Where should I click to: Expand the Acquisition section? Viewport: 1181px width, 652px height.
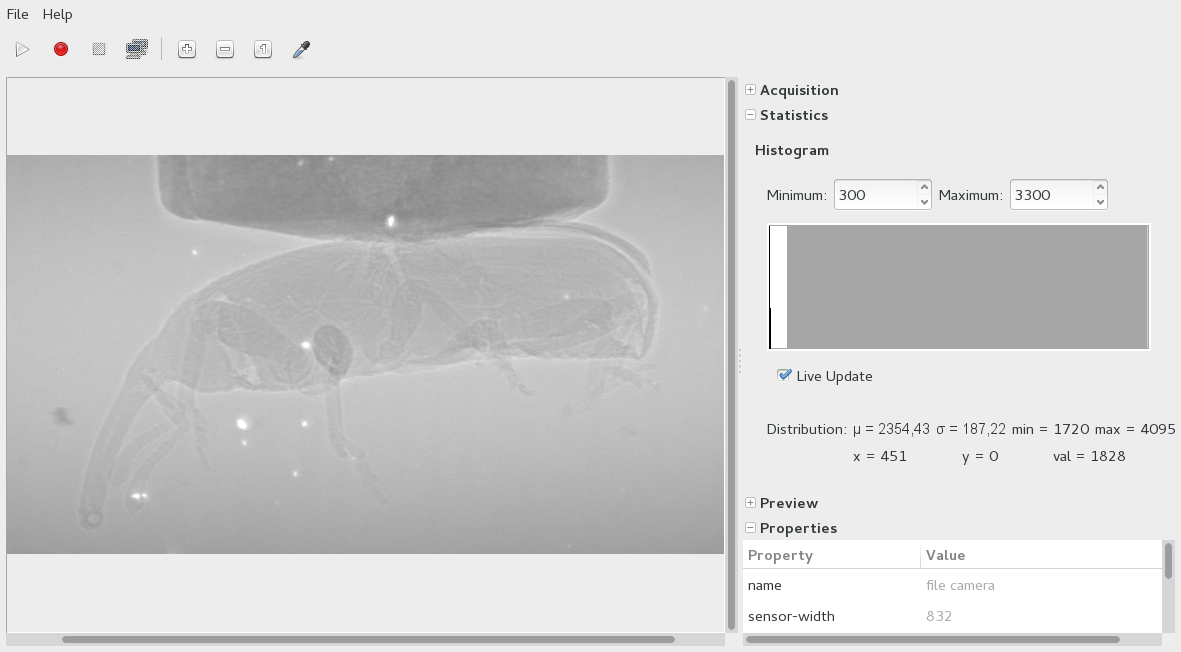[750, 90]
